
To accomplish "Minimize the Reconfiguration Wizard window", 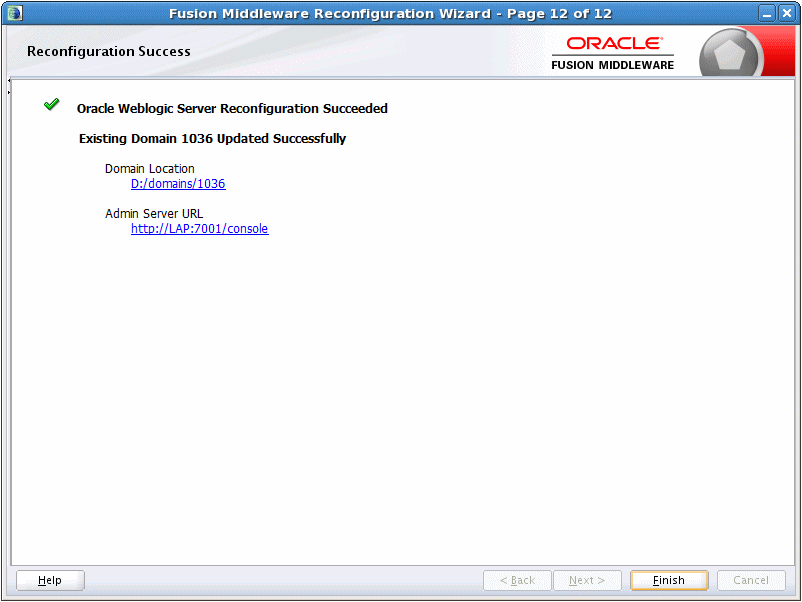I will pyautogui.click(x=767, y=13).
